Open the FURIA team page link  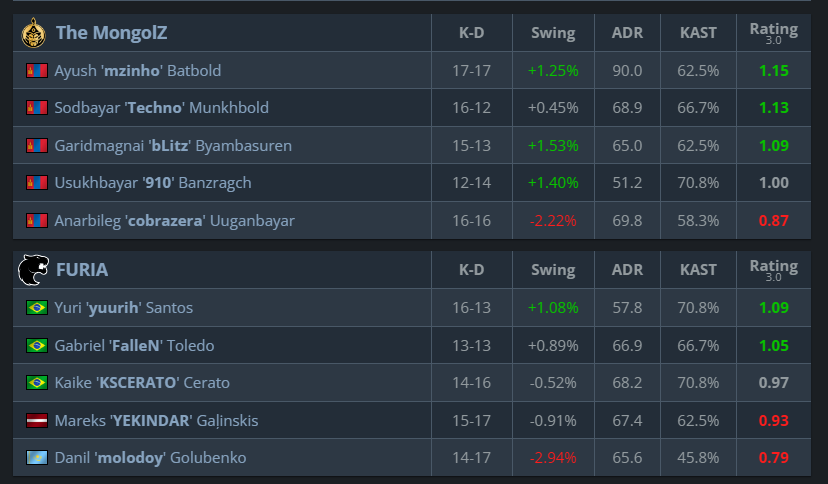click(x=82, y=270)
